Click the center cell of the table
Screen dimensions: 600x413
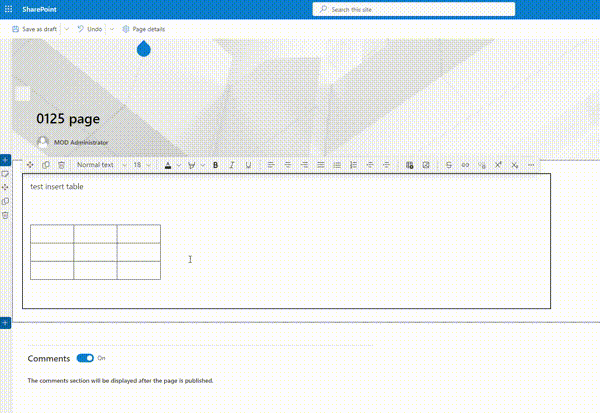coord(95,252)
